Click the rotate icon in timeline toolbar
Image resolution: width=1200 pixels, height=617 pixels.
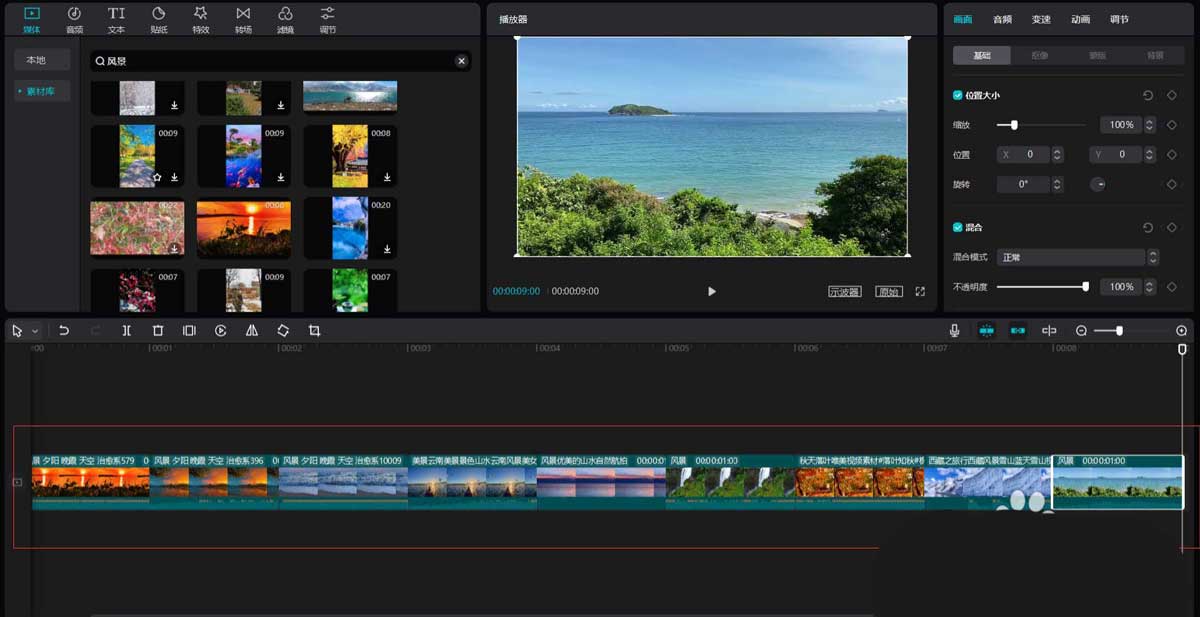pyautogui.click(x=283, y=330)
